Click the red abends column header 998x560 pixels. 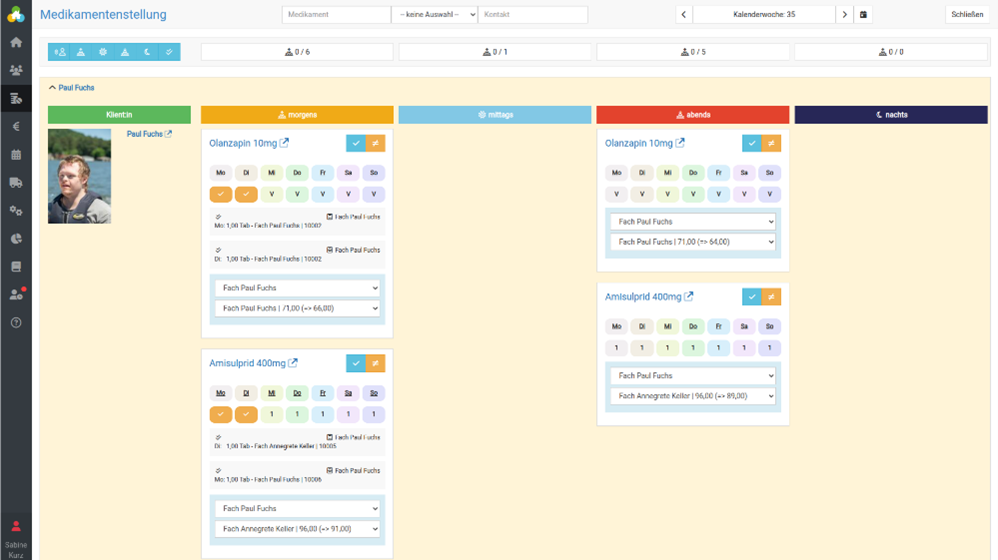693,115
